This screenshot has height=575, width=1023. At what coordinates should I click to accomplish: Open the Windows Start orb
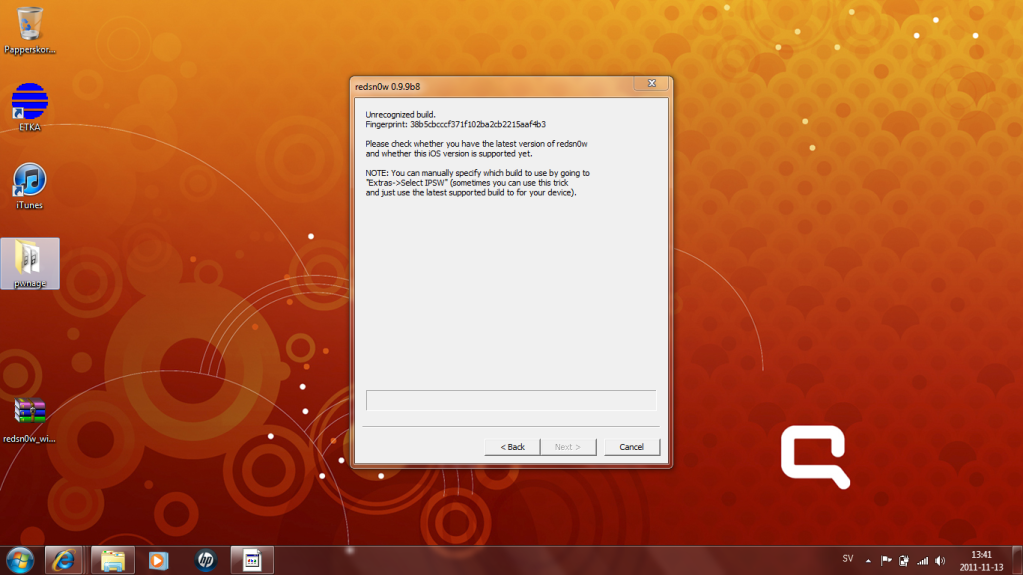pyautogui.click(x=20, y=561)
